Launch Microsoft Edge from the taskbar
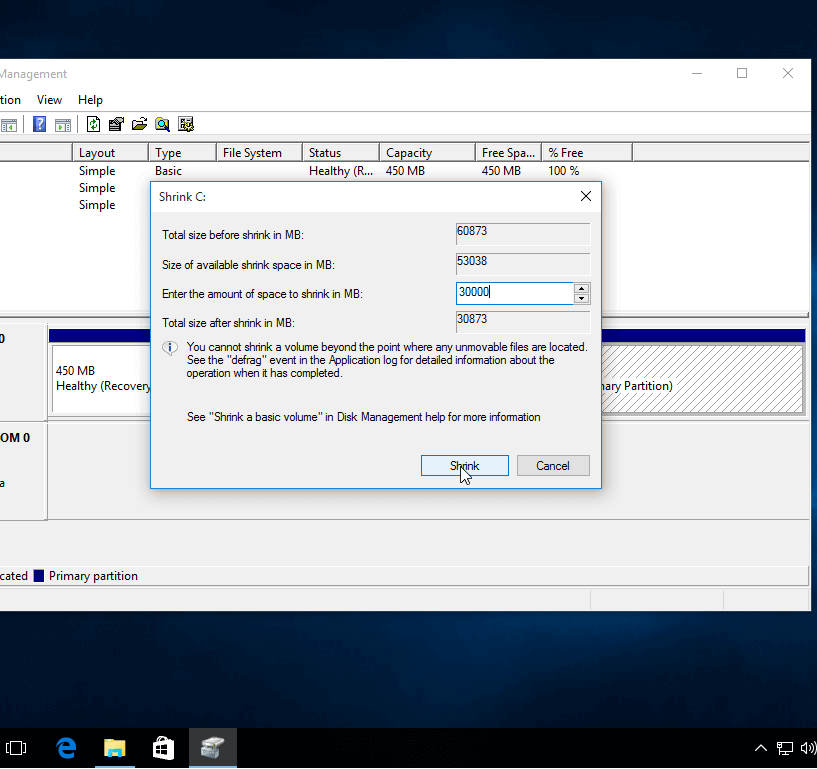 [x=65, y=747]
